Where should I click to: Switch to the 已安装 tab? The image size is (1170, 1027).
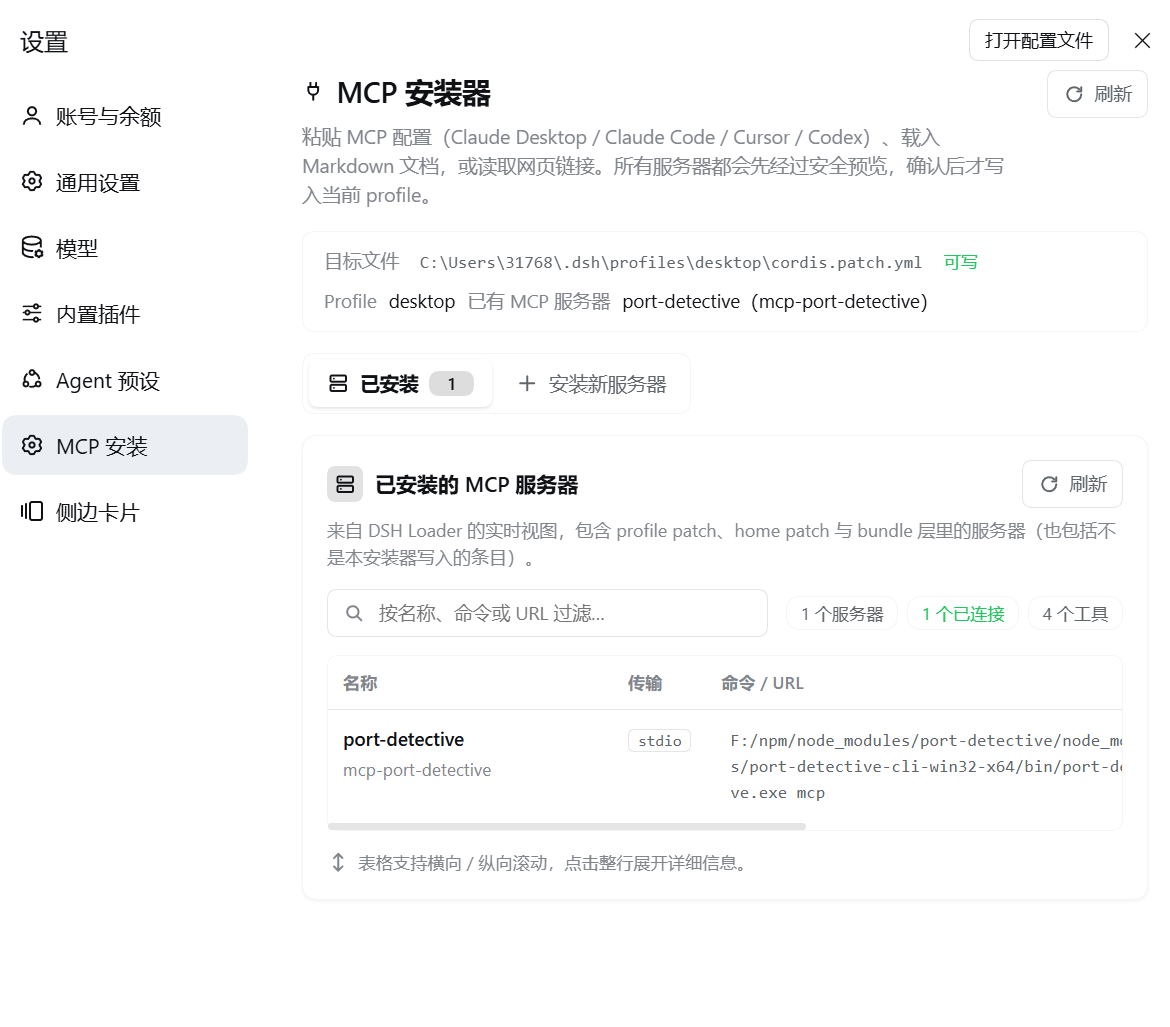coord(401,384)
